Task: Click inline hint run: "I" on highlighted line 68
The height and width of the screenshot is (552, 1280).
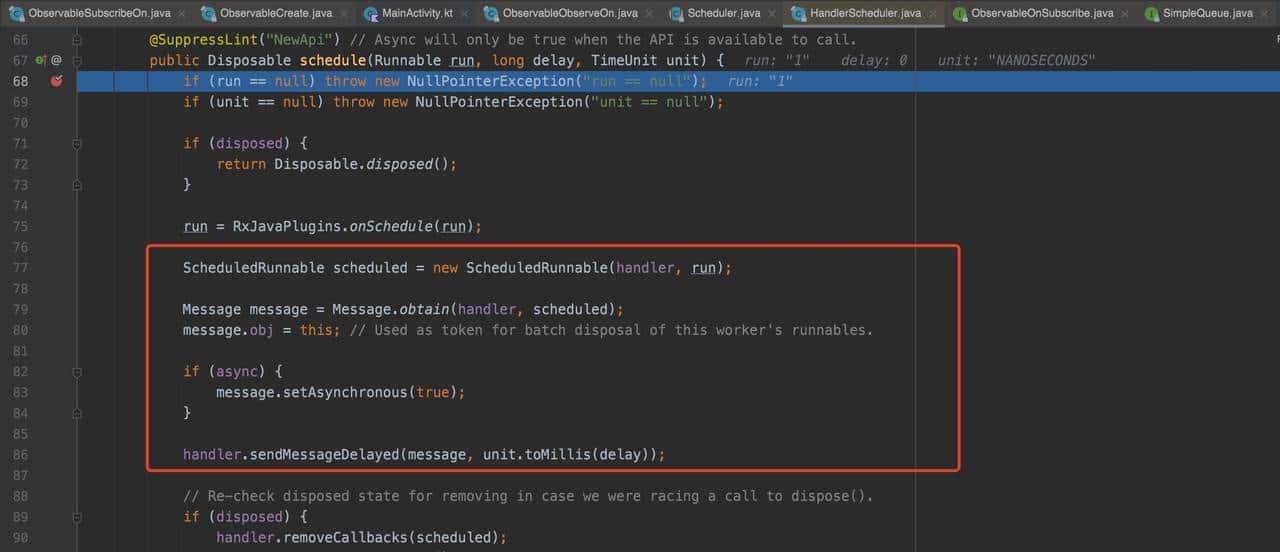Action: pos(761,81)
